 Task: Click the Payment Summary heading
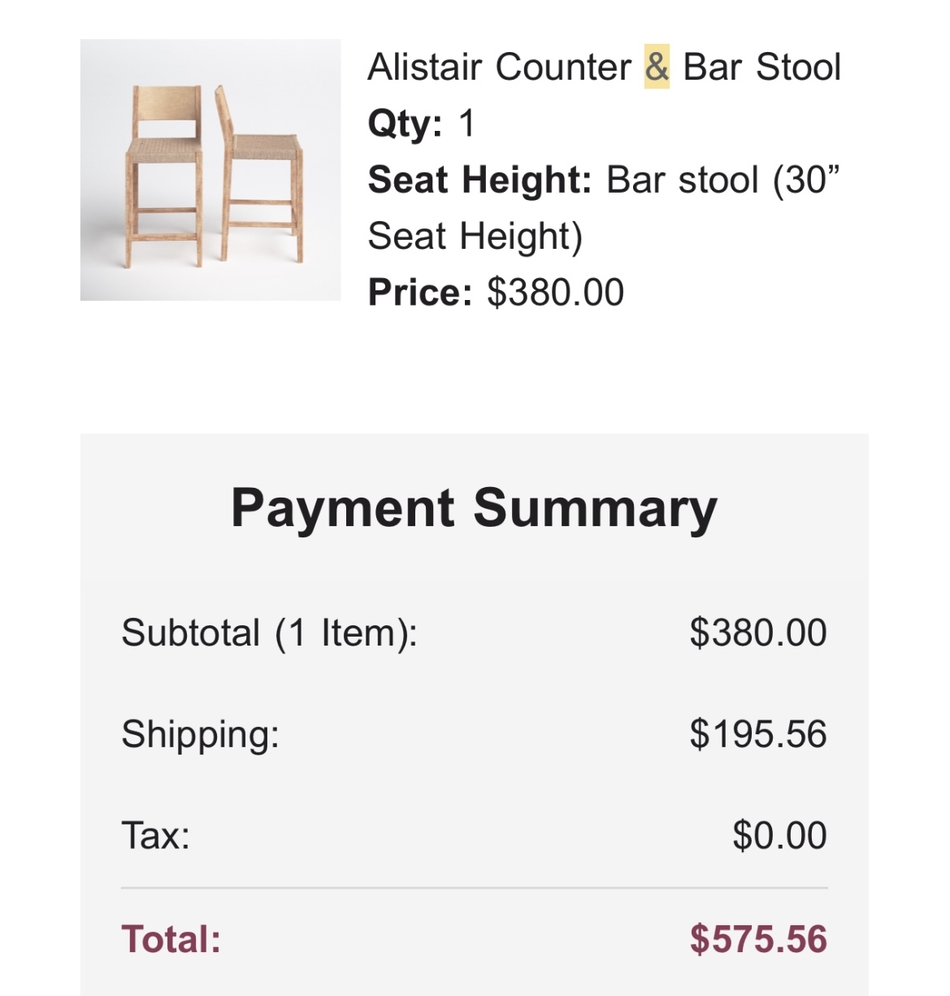pyautogui.click(x=474, y=508)
